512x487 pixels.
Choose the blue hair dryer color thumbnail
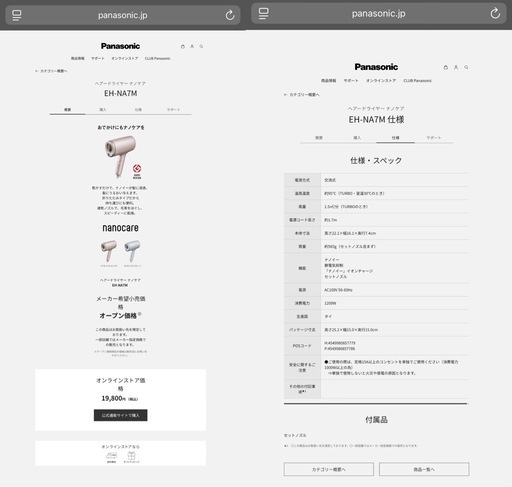click(x=132, y=252)
